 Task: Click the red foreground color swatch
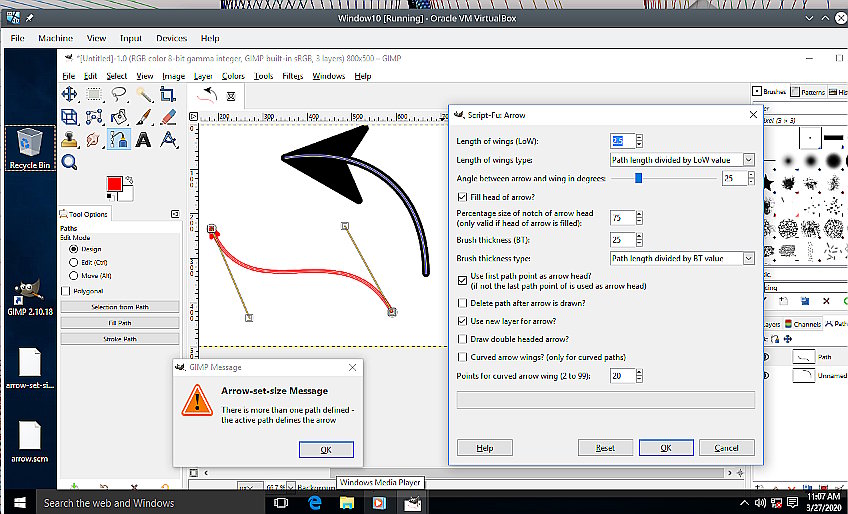point(114,184)
